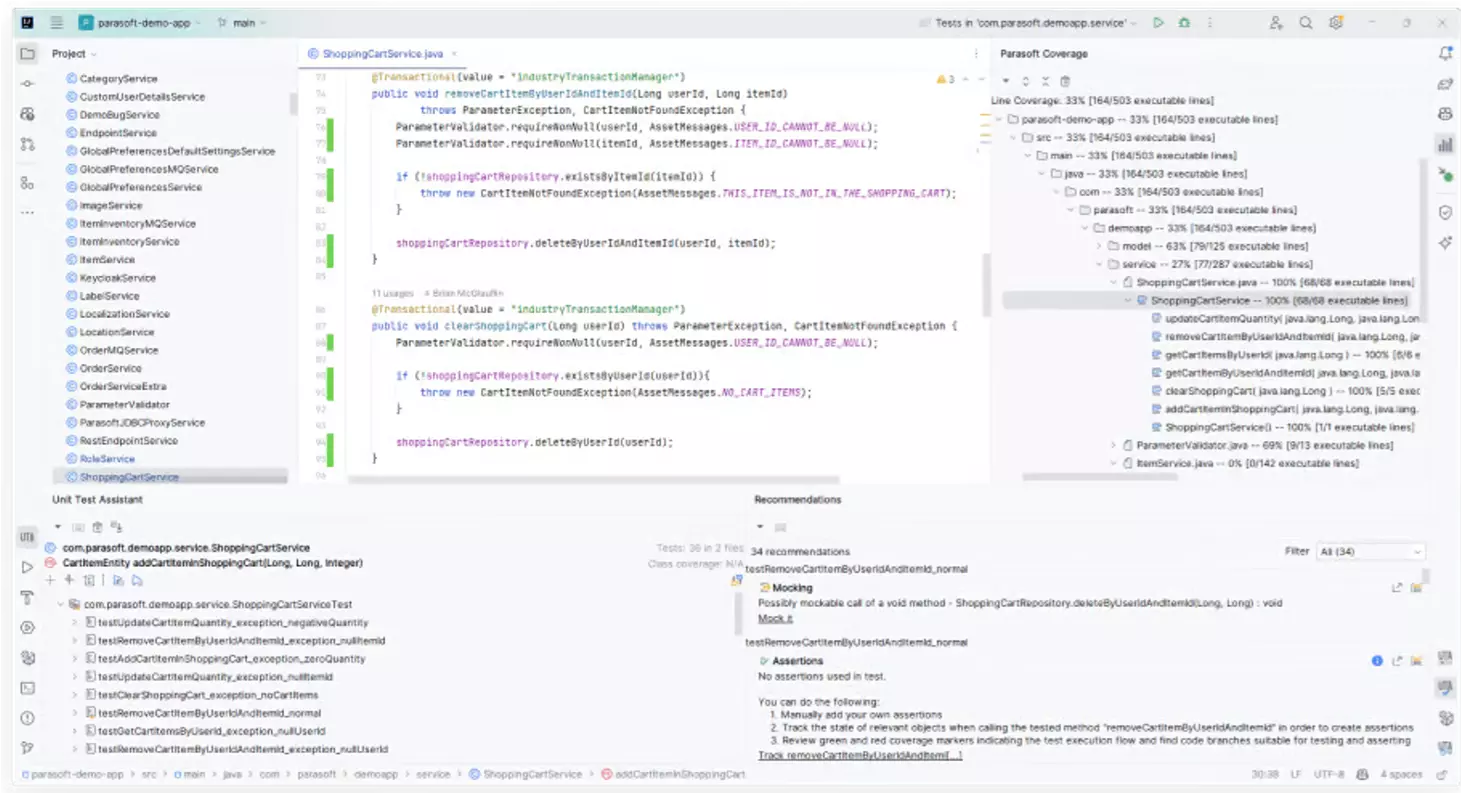
Task: Click the info icon in Assertions recommendation
Action: click(1377, 661)
